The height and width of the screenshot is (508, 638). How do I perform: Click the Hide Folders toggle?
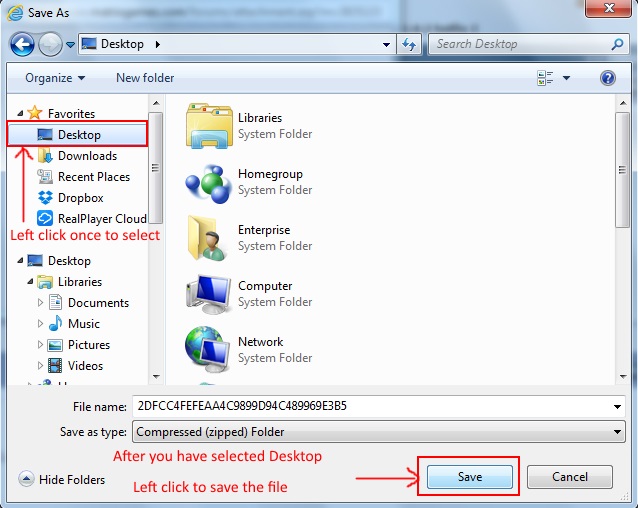[x=62, y=479]
